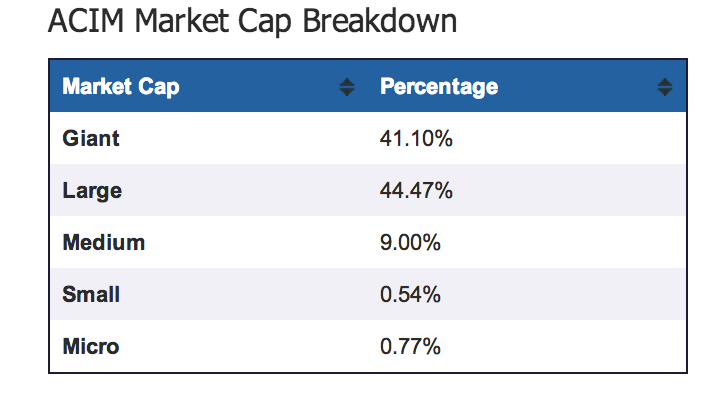Select the Micro market cap row label

[x=90, y=346]
